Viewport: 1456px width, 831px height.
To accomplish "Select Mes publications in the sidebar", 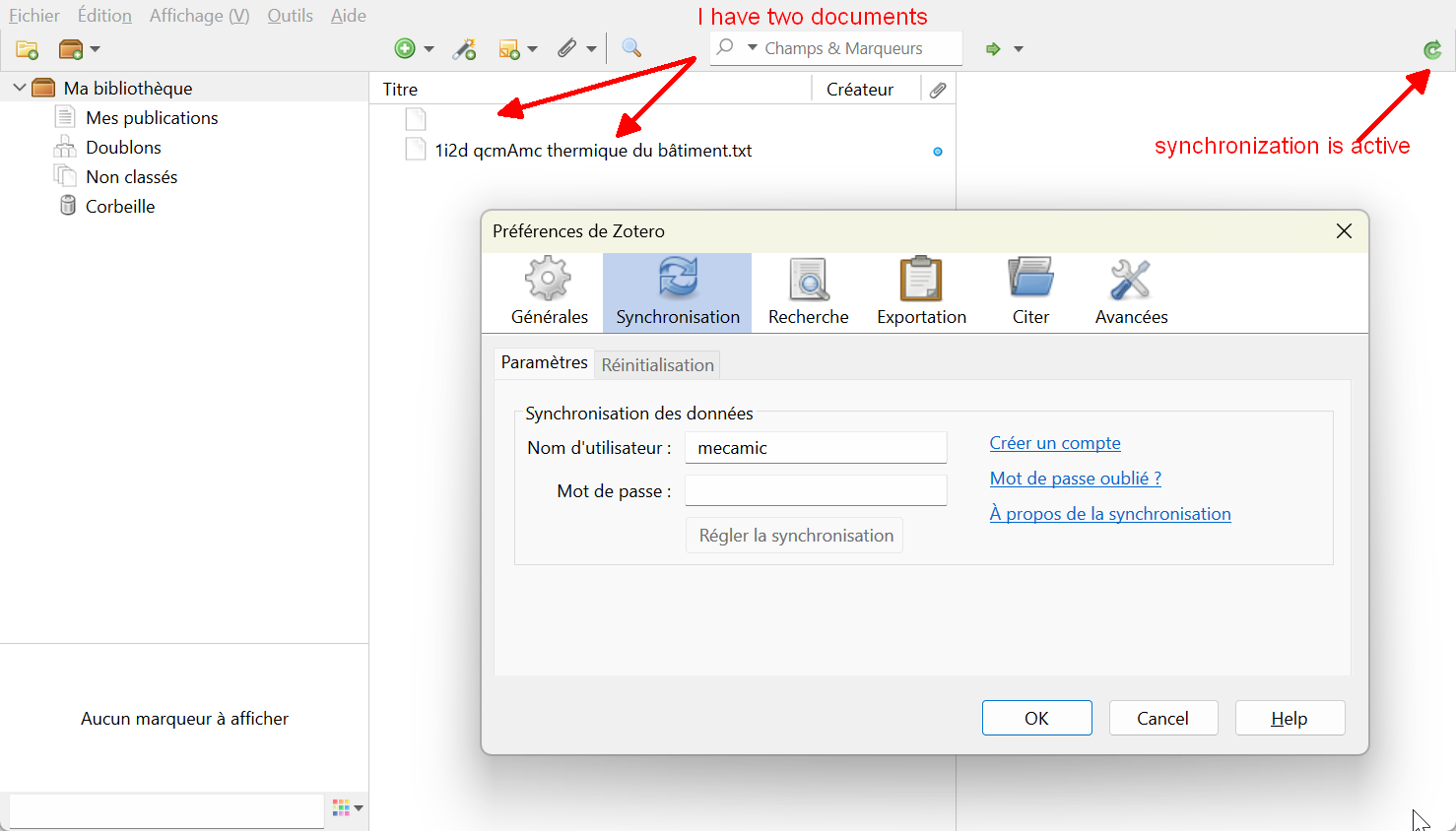I will (152, 117).
